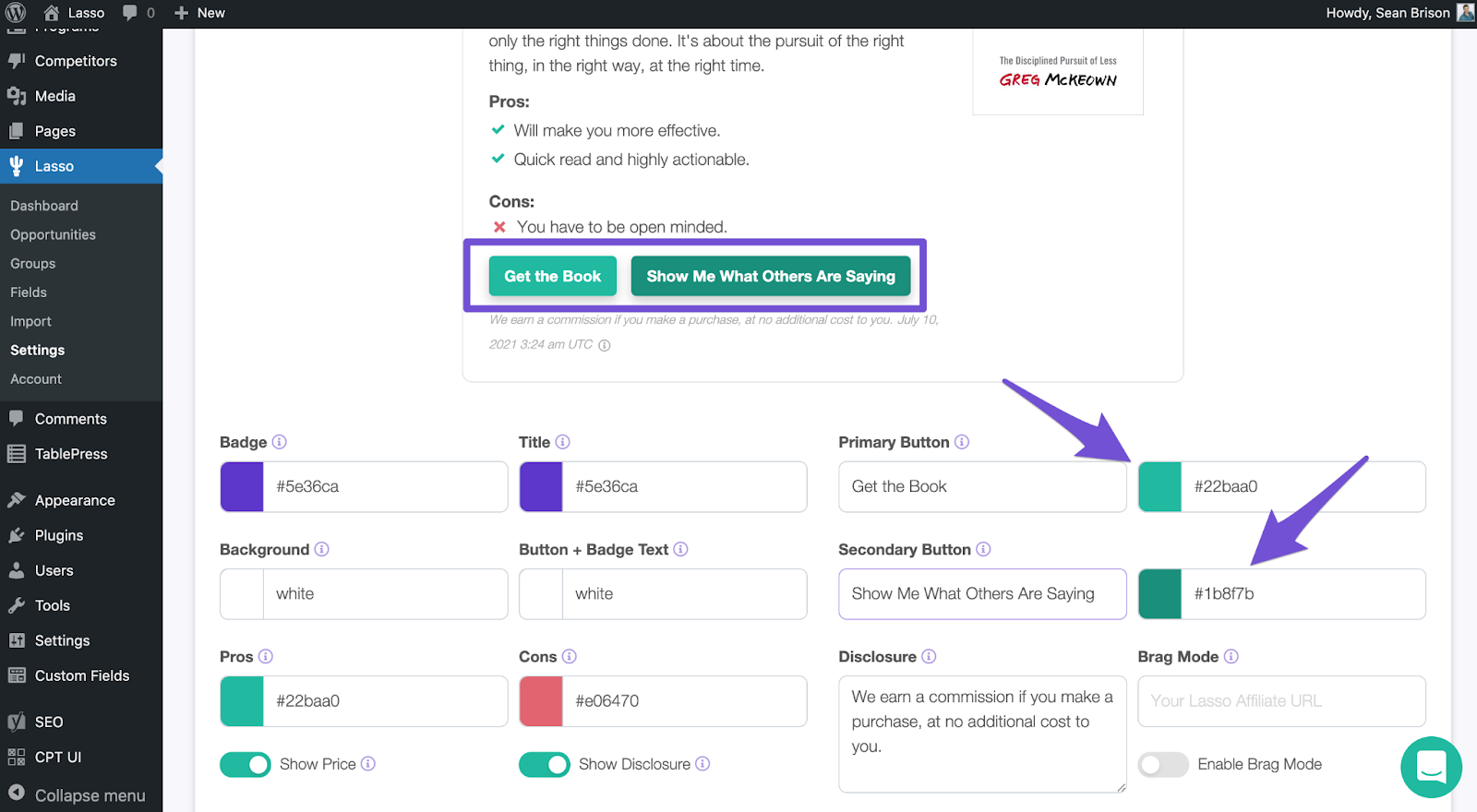Click the Primary Button info icon
The image size is (1477, 812).
[x=962, y=442]
